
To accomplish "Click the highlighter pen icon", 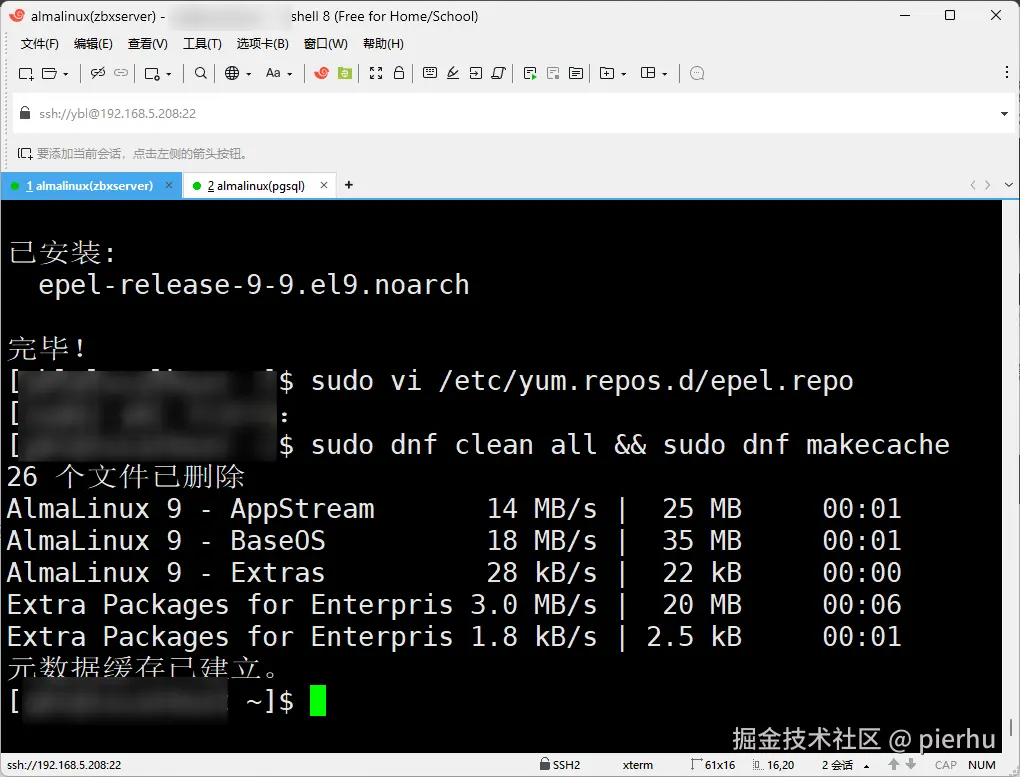I will click(x=453, y=73).
